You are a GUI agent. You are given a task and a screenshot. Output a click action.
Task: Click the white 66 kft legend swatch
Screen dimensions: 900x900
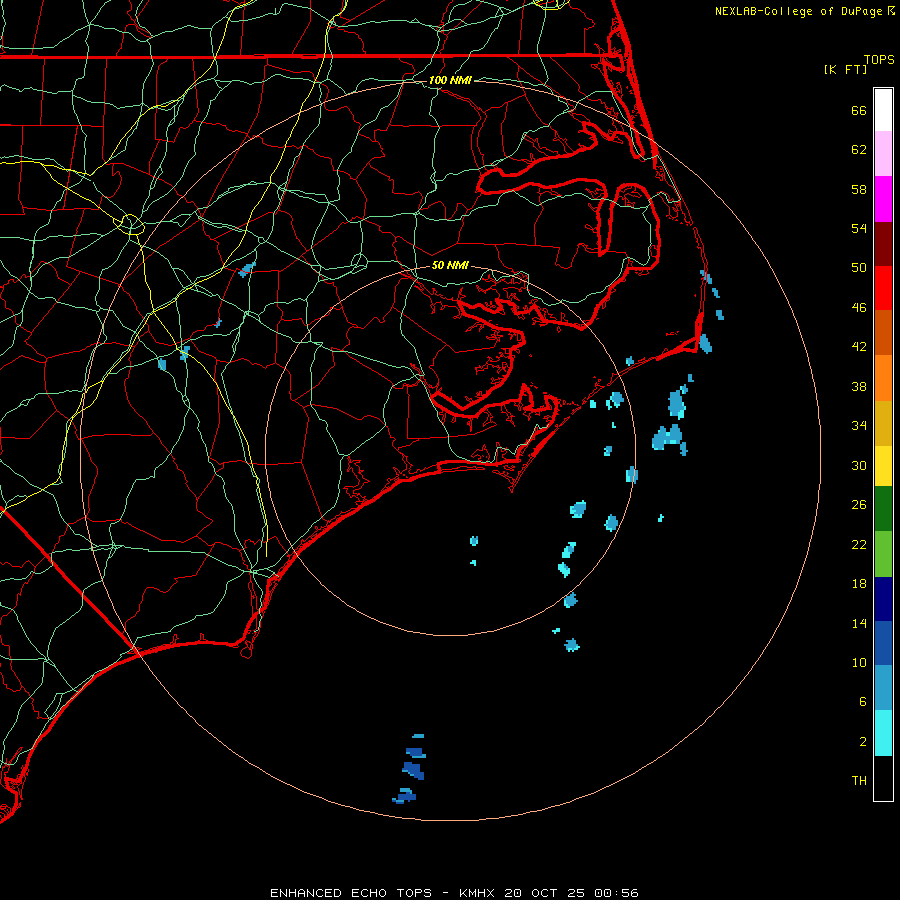(x=883, y=110)
